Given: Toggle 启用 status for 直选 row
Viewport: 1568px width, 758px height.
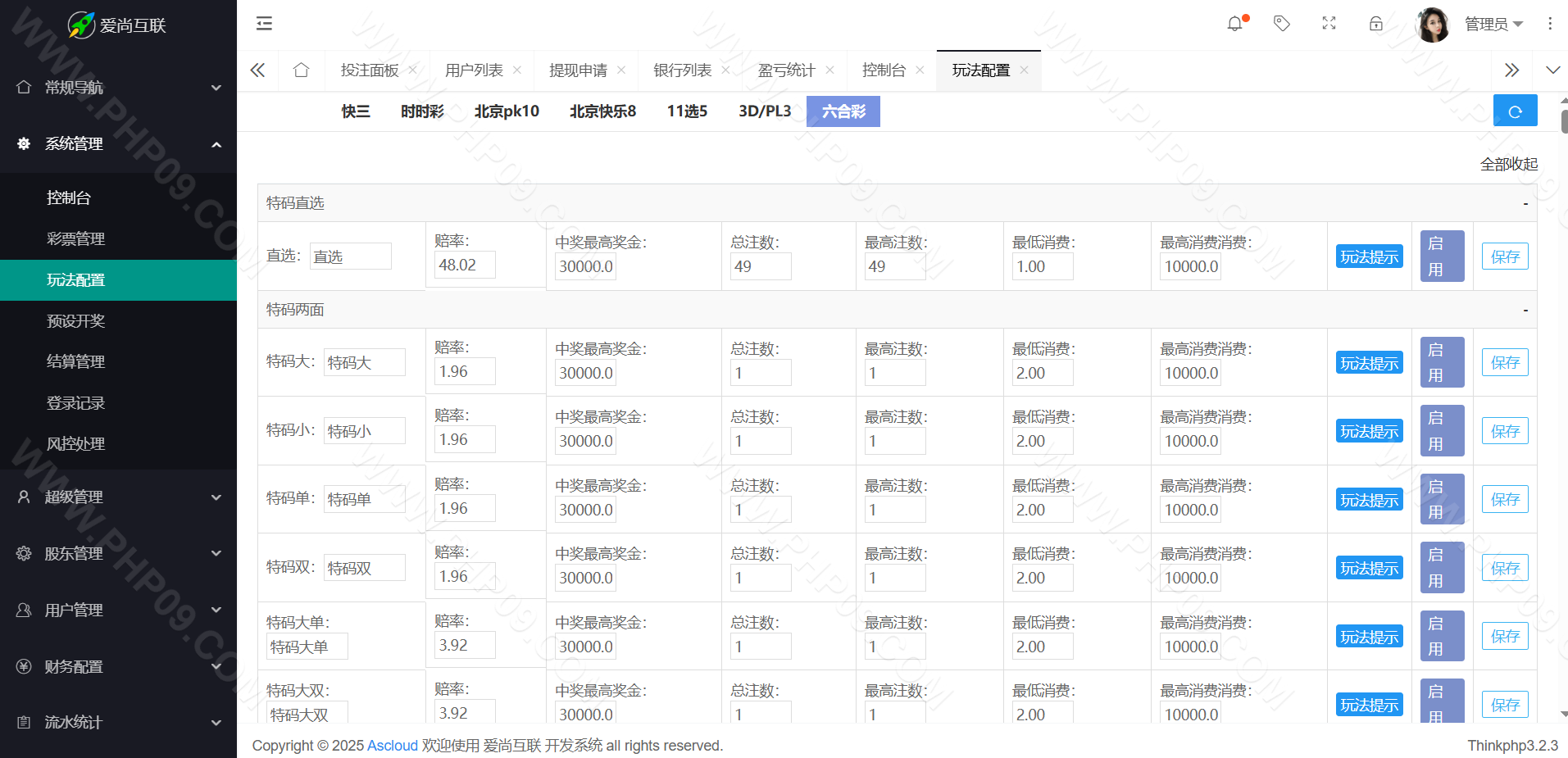Looking at the screenshot, I should point(1442,256).
